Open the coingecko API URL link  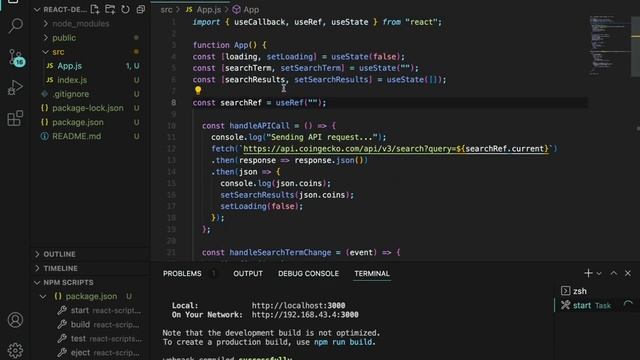[396, 149]
